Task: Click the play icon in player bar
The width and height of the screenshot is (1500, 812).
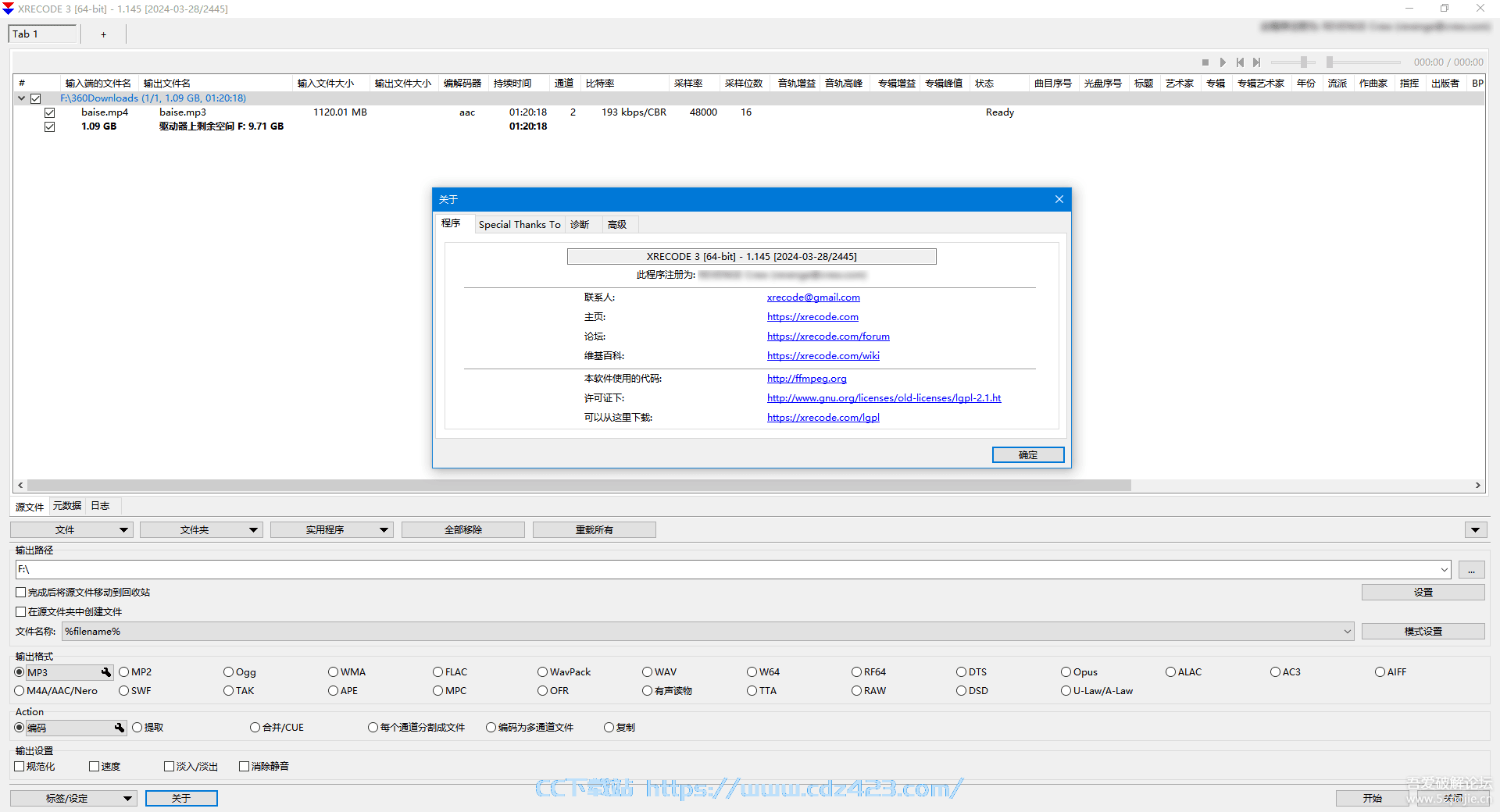Action: (x=1223, y=62)
